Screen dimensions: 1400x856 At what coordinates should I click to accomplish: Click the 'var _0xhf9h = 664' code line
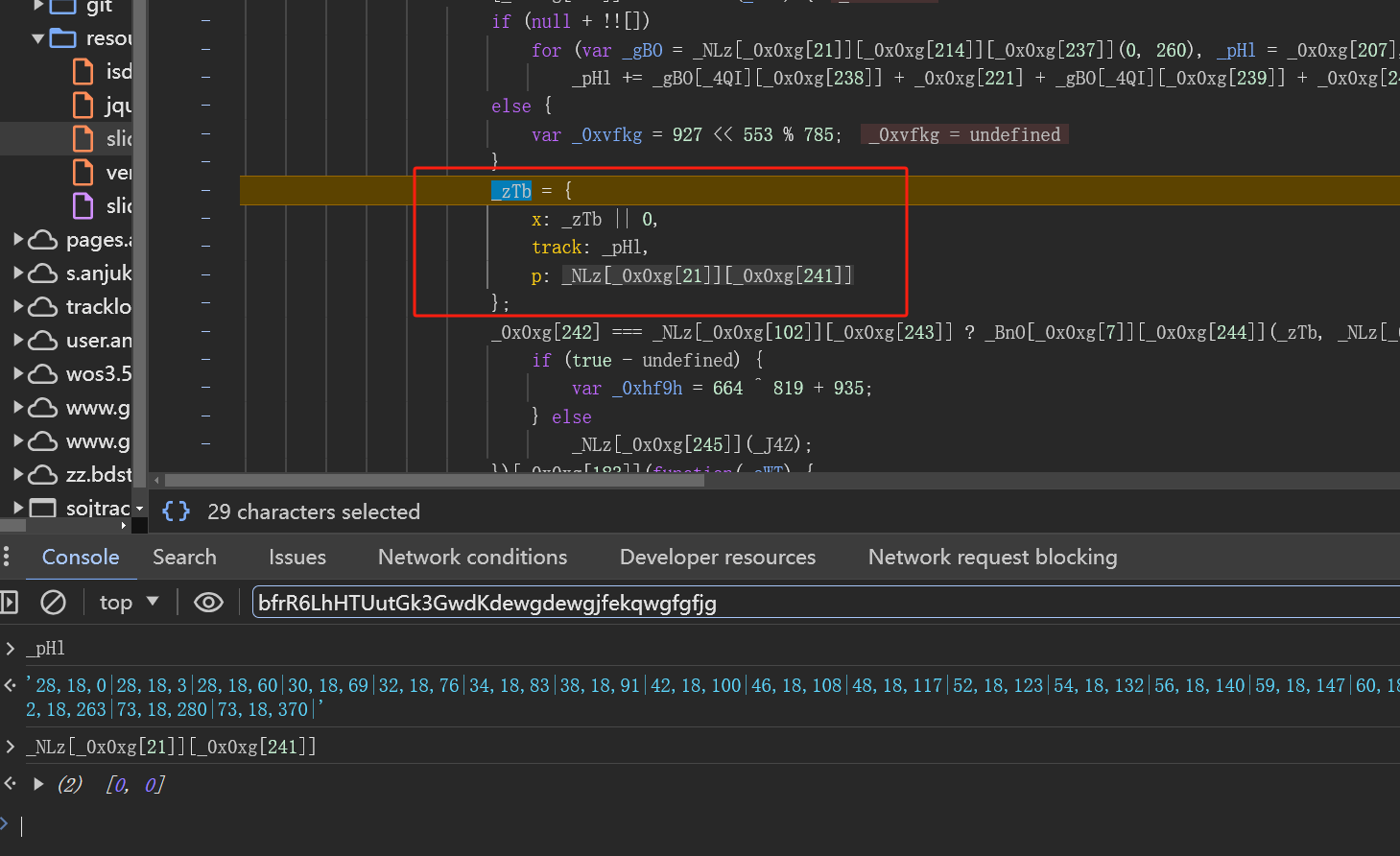point(722,389)
